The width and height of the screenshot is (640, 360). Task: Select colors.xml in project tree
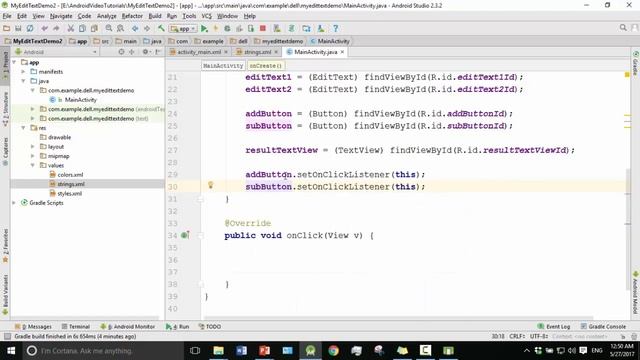click(x=70, y=175)
